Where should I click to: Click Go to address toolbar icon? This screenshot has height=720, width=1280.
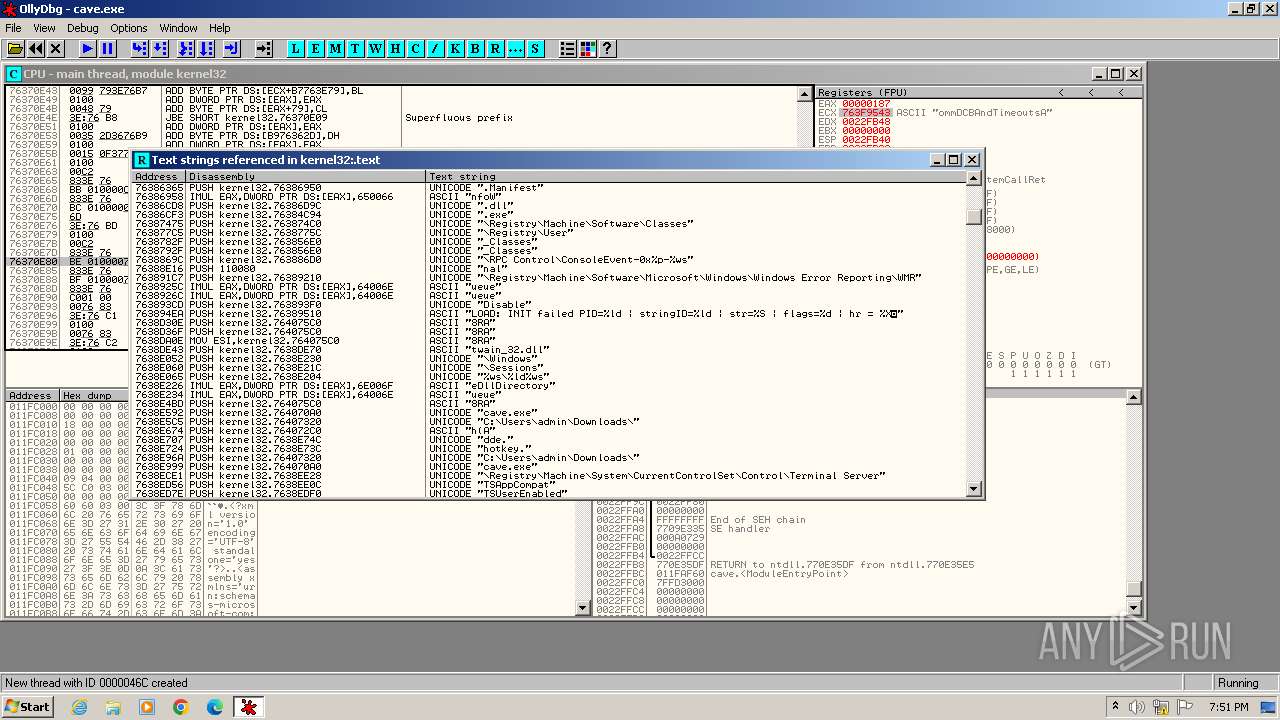(x=264, y=48)
